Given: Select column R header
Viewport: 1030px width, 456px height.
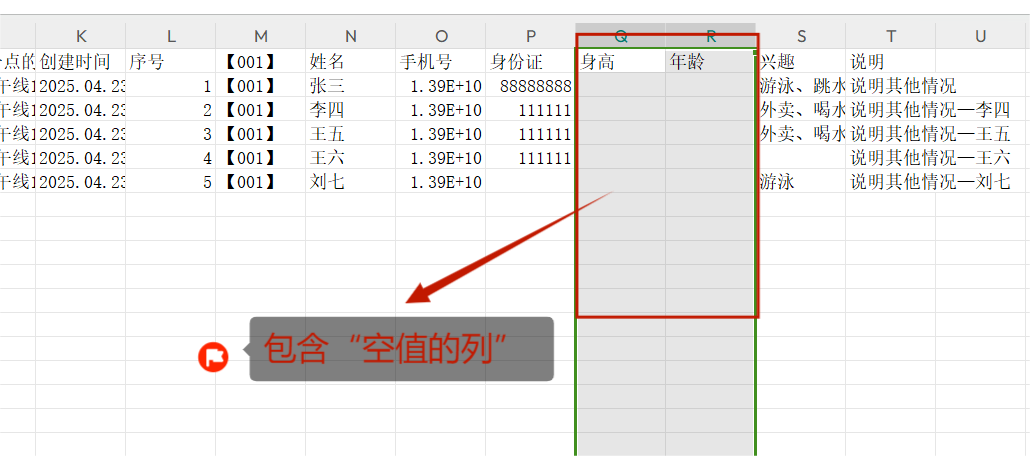Looking at the screenshot, I should (711, 36).
